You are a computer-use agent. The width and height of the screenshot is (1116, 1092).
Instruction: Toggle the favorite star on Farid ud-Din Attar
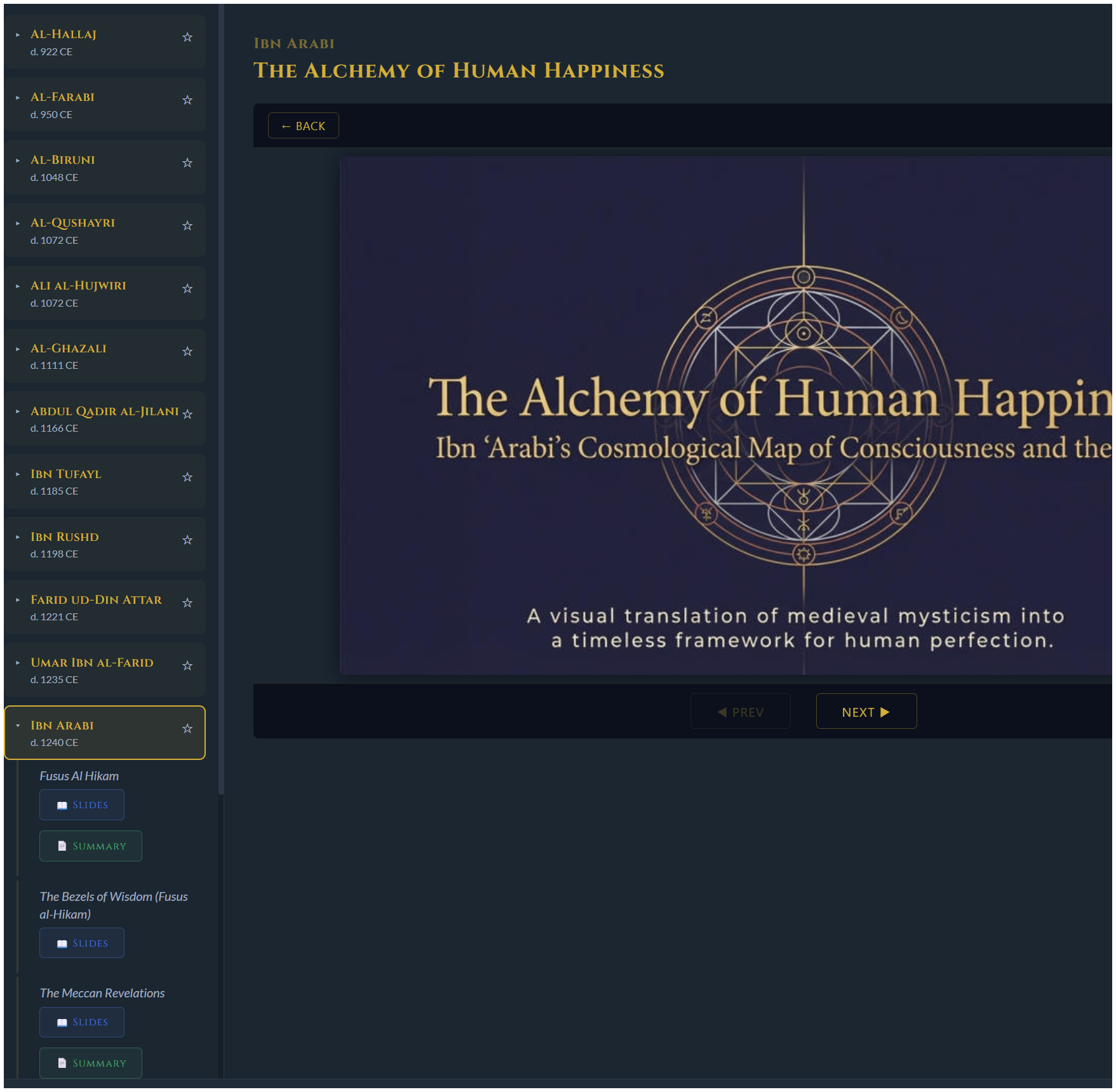(187, 603)
